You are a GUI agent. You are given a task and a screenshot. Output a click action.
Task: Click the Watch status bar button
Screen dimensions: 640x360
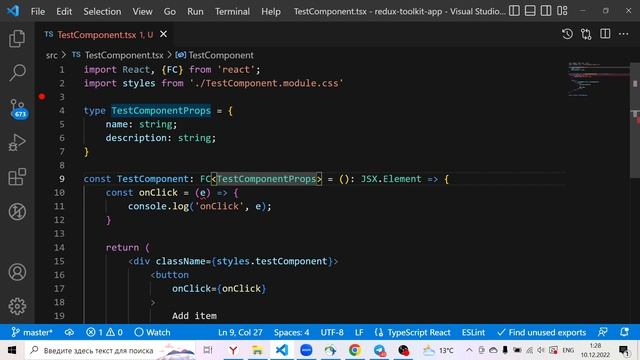[x=152, y=332]
